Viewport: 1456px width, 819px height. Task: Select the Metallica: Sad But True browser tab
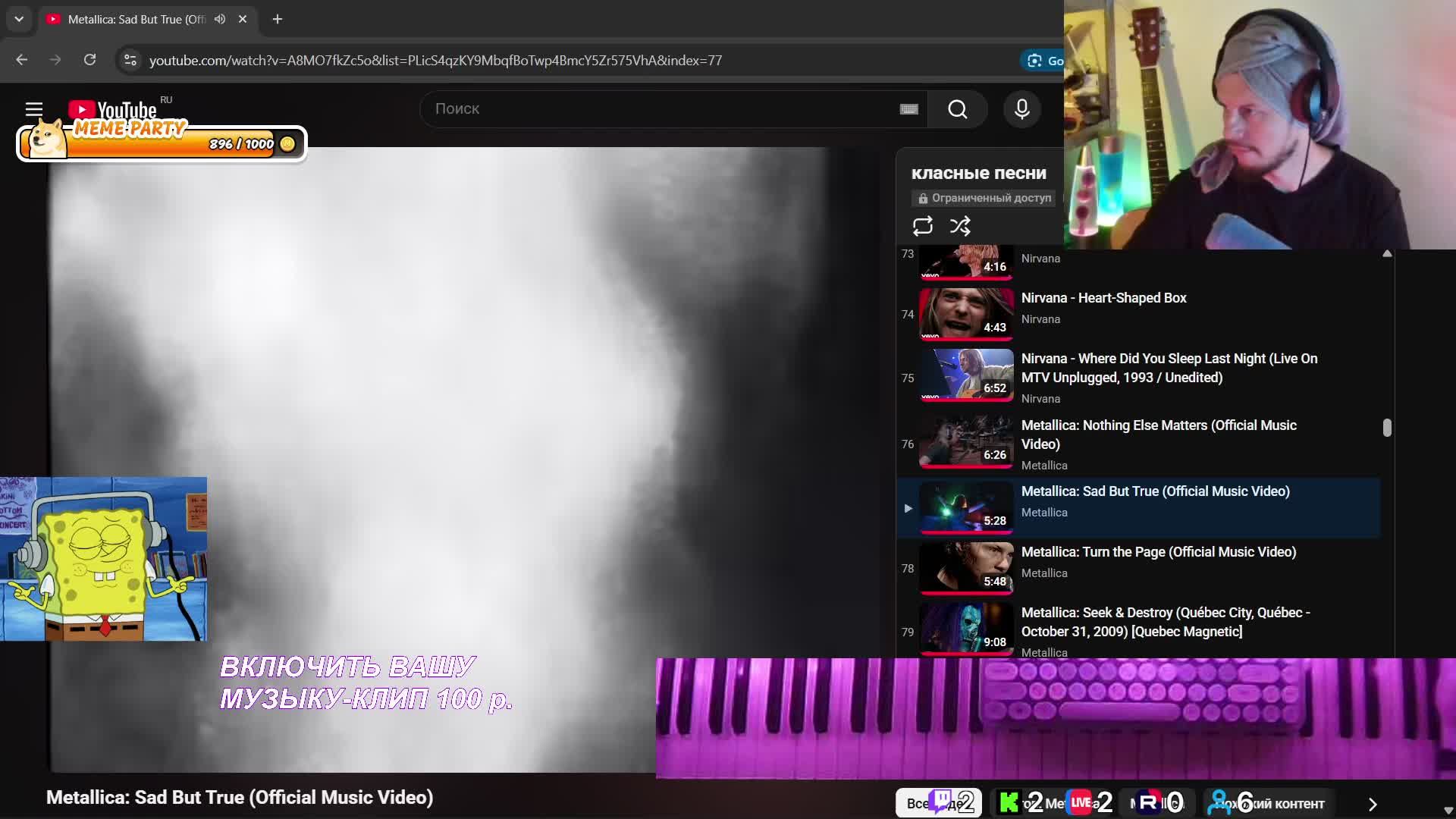tap(136, 19)
